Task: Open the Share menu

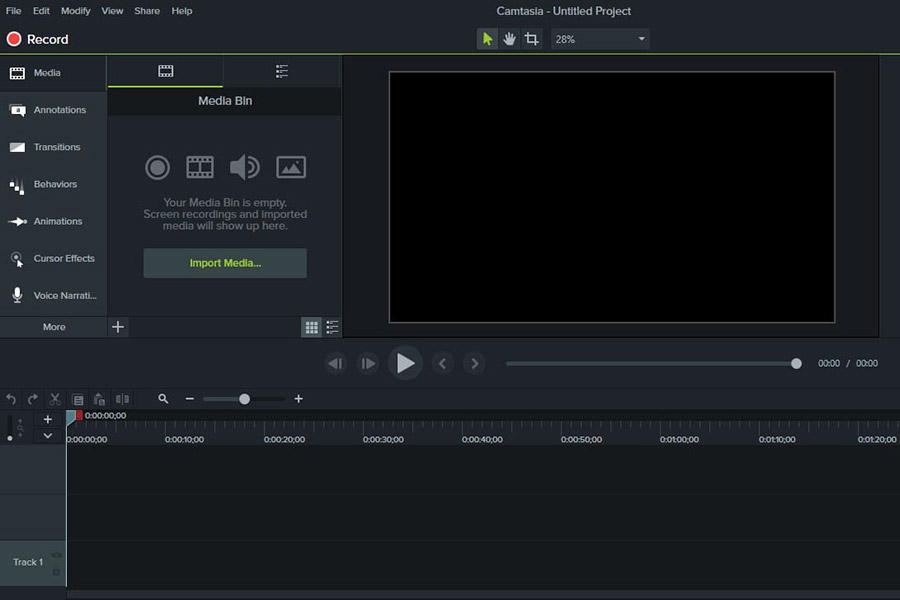Action: 147,11
